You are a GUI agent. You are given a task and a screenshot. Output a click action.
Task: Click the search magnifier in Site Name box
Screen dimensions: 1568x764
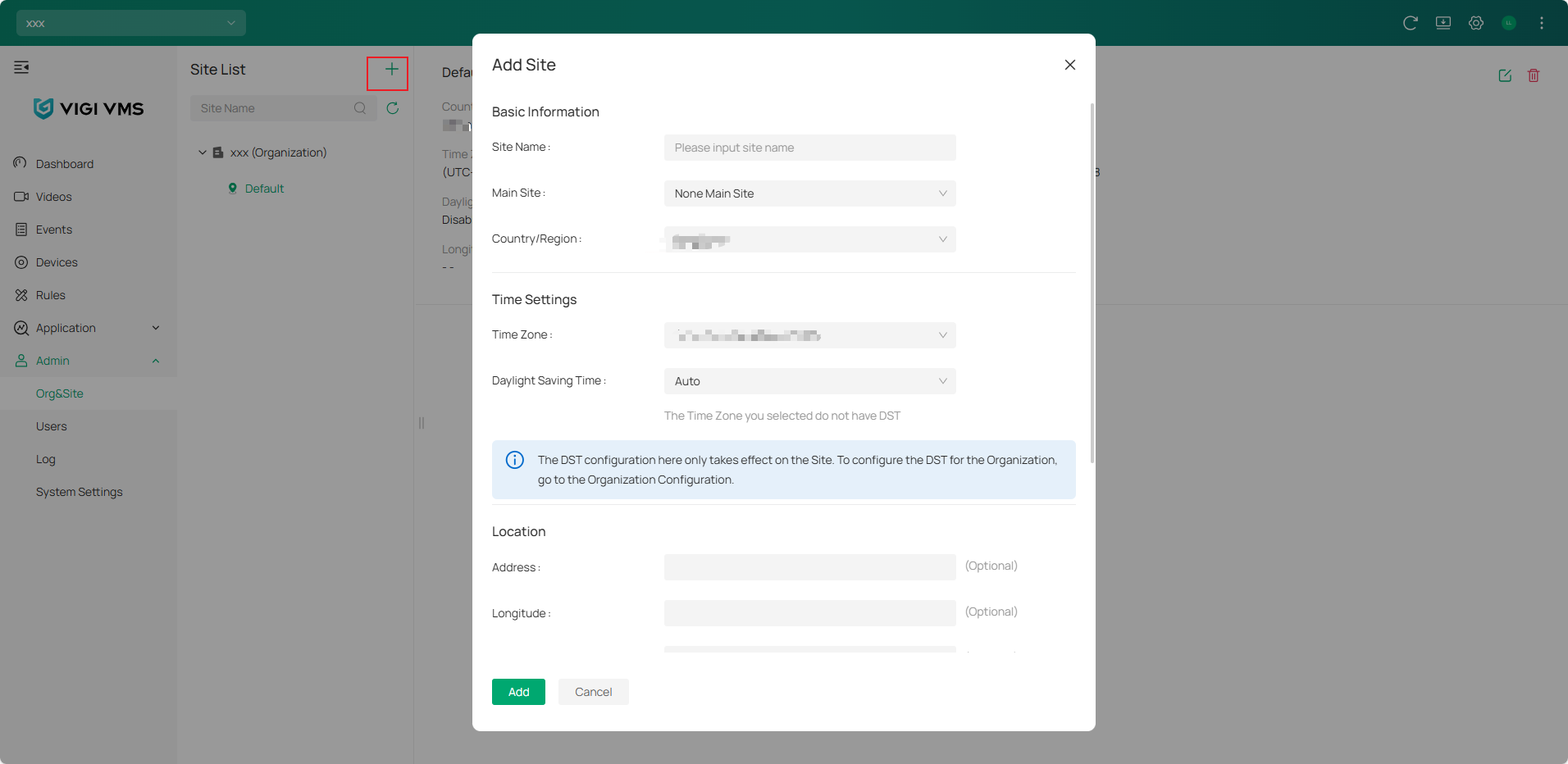click(x=360, y=108)
